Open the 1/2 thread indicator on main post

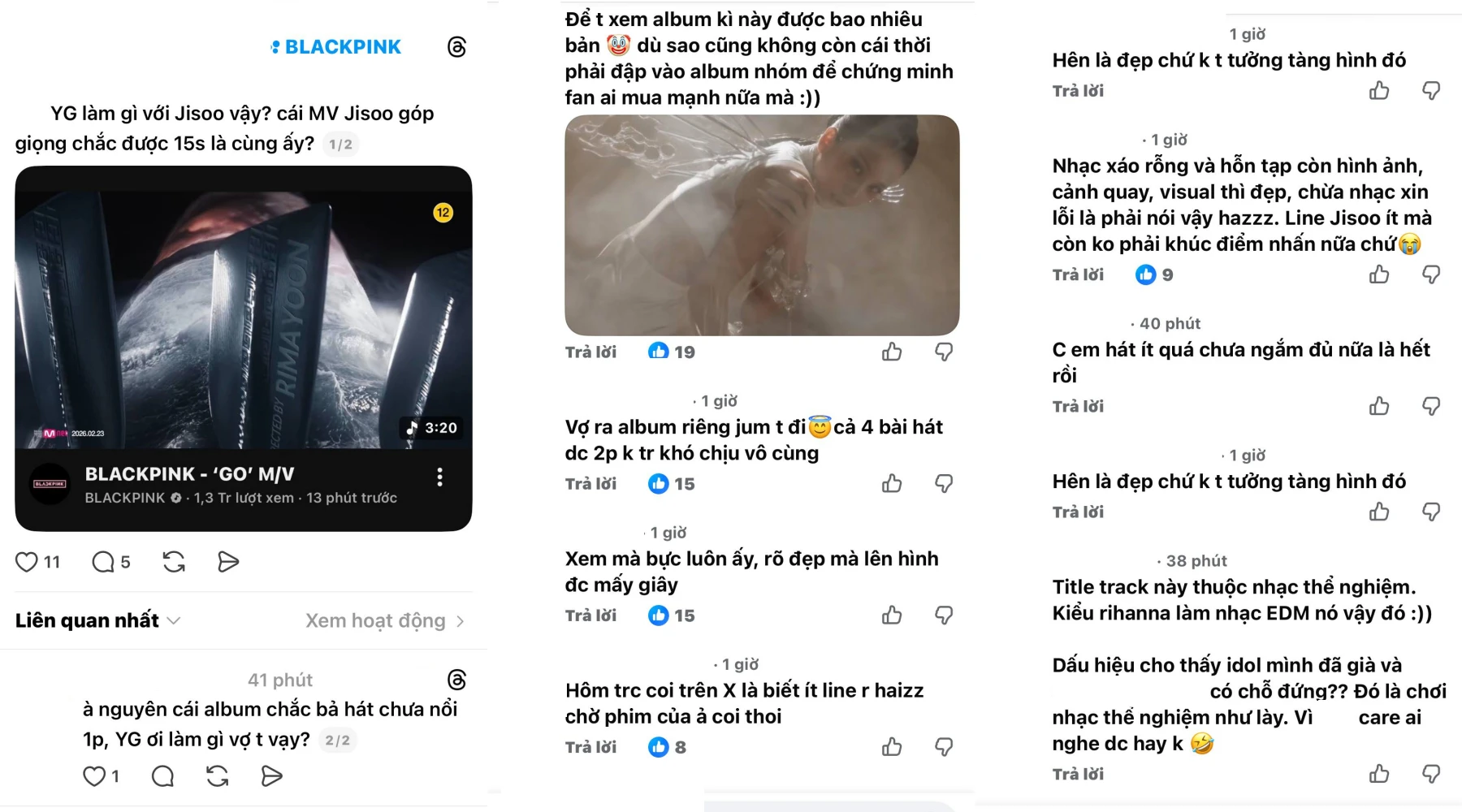340,145
